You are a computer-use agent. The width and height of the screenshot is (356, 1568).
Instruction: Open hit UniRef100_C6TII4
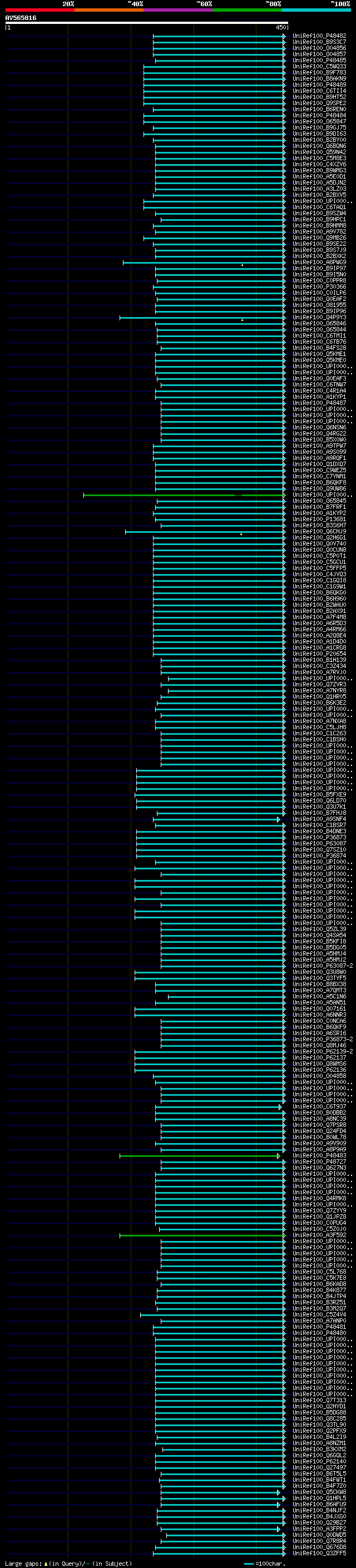click(x=319, y=91)
